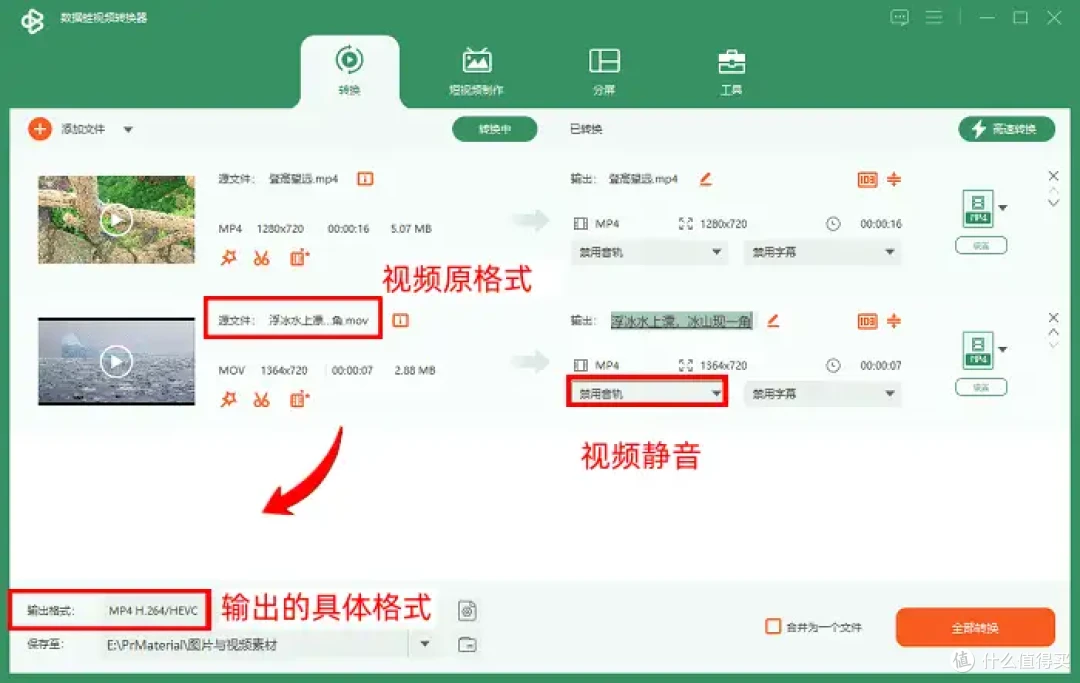Remove the first file with its X
1080x683 pixels.
[1053, 176]
